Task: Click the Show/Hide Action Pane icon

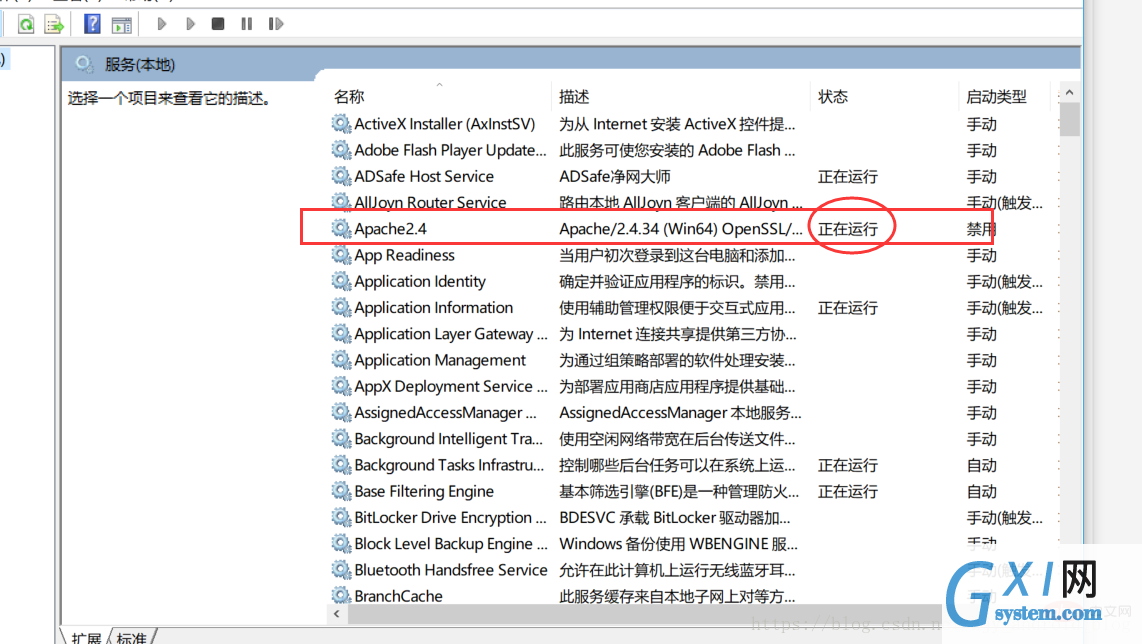Action: coord(122,25)
